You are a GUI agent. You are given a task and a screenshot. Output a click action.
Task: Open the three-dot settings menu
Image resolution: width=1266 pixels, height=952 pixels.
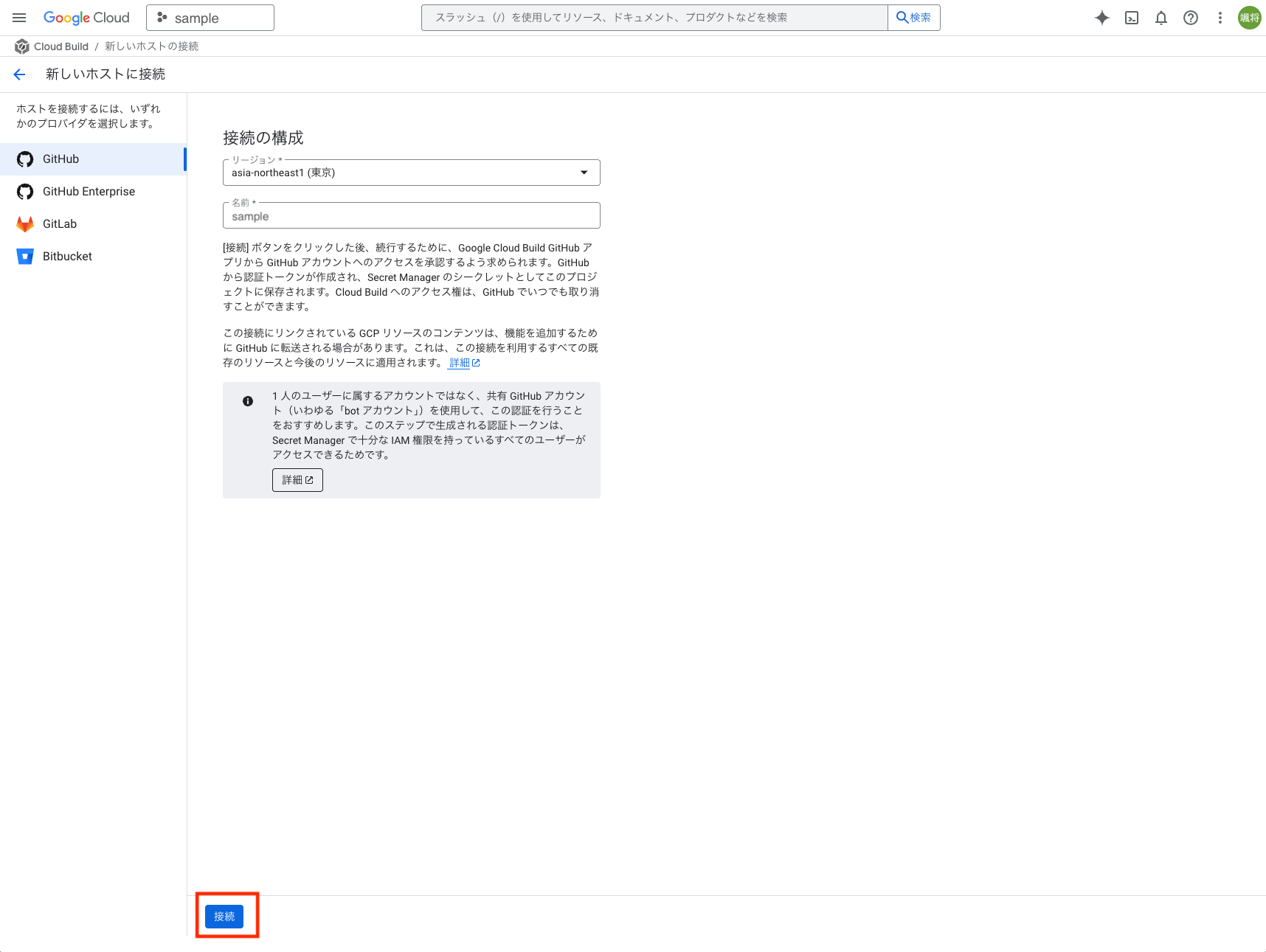(1220, 18)
